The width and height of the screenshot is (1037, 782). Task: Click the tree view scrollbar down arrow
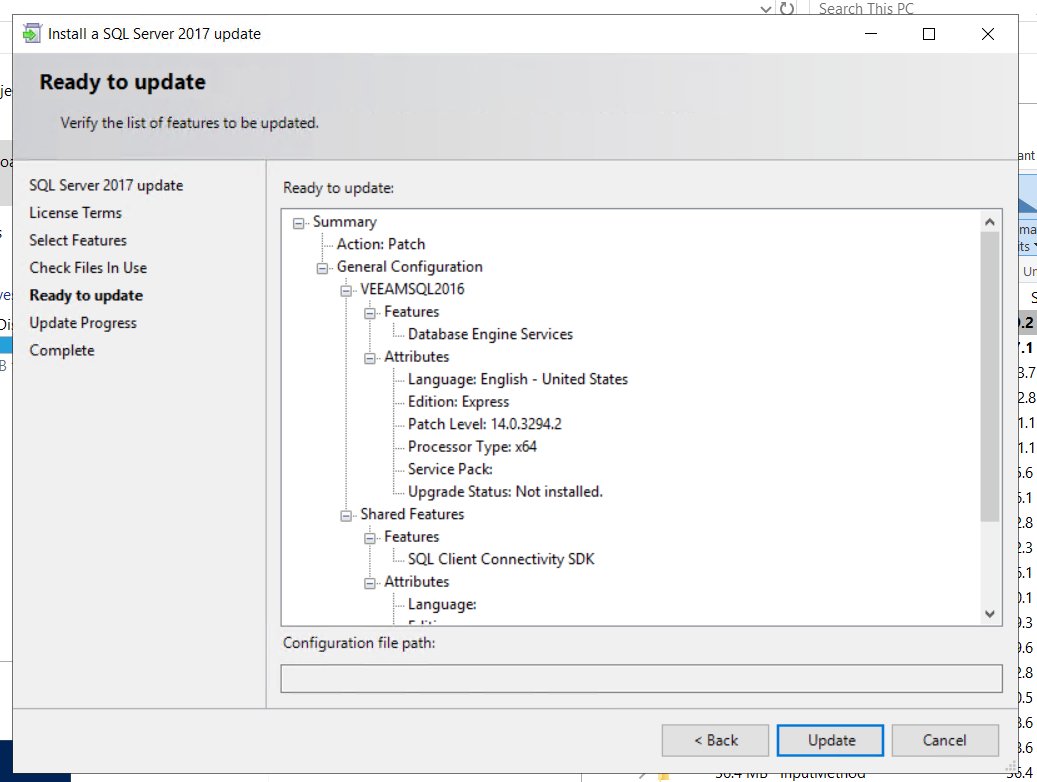[x=989, y=614]
